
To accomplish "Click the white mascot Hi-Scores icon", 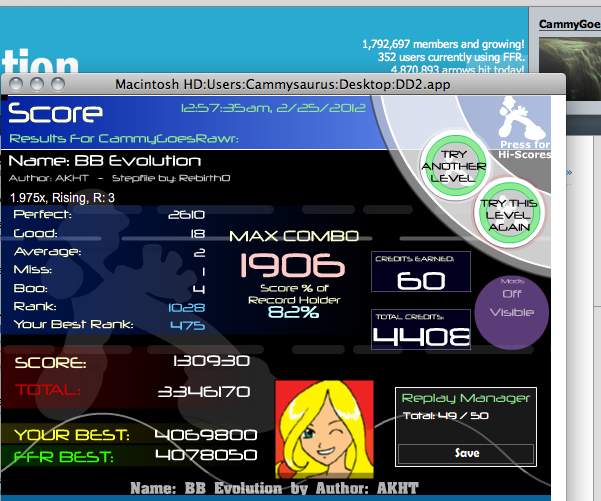I will pyautogui.click(x=522, y=117).
